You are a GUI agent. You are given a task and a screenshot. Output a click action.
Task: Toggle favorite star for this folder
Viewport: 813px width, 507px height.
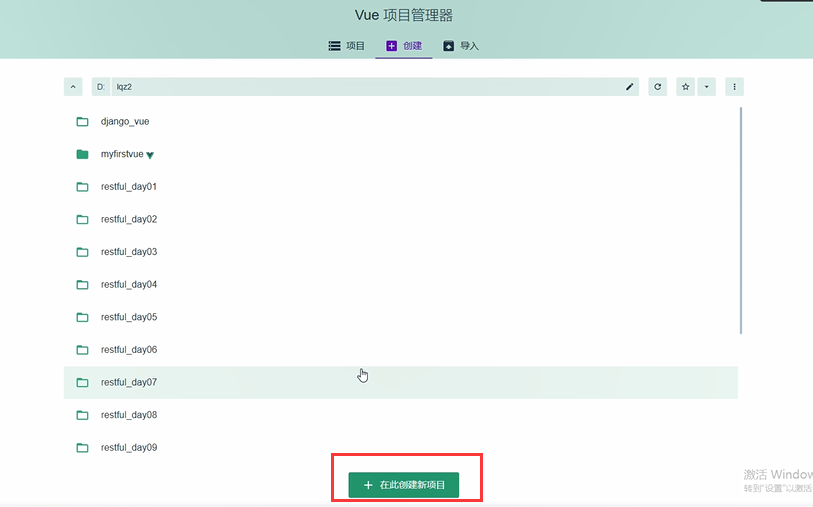click(685, 87)
